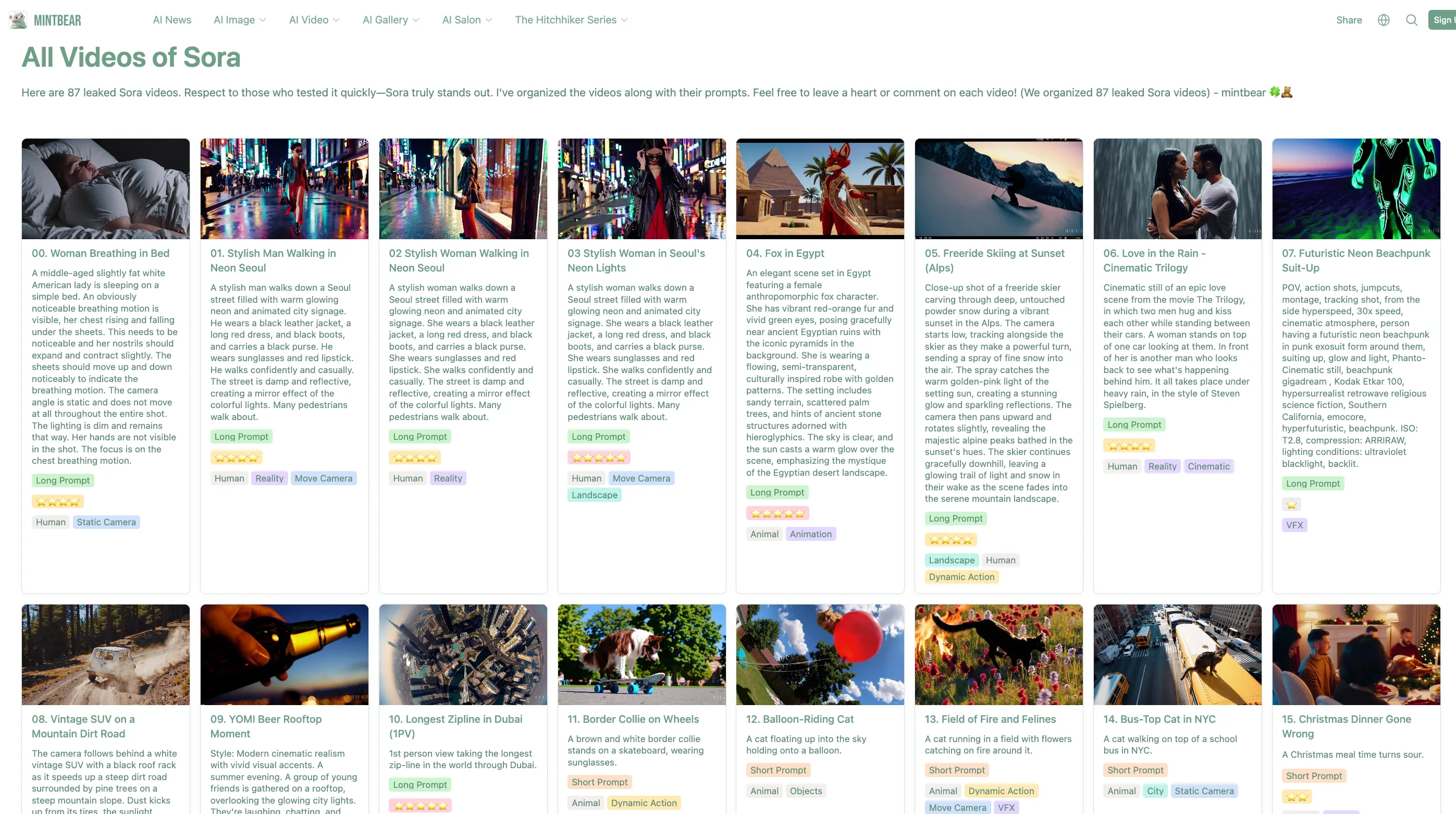Select the Static Camera tag on first card
This screenshot has height=814, width=1456.
click(x=106, y=522)
